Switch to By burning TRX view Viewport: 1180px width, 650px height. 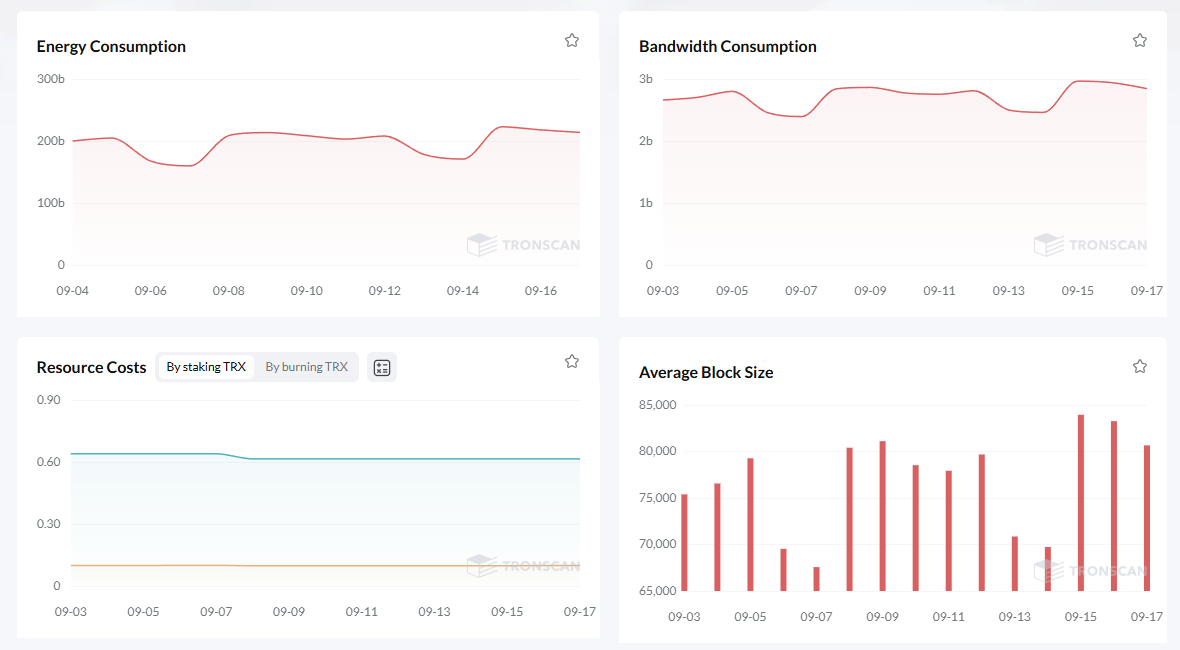[x=306, y=367]
